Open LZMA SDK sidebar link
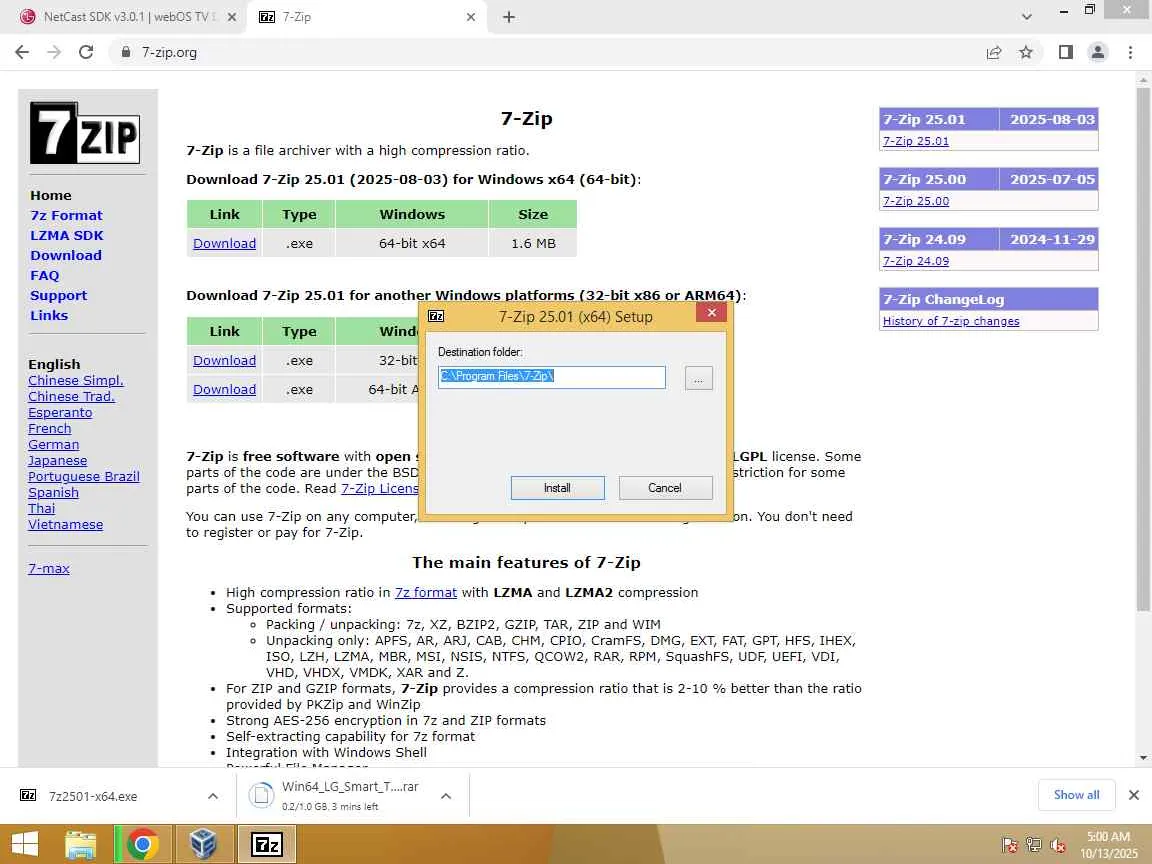 pyautogui.click(x=67, y=235)
